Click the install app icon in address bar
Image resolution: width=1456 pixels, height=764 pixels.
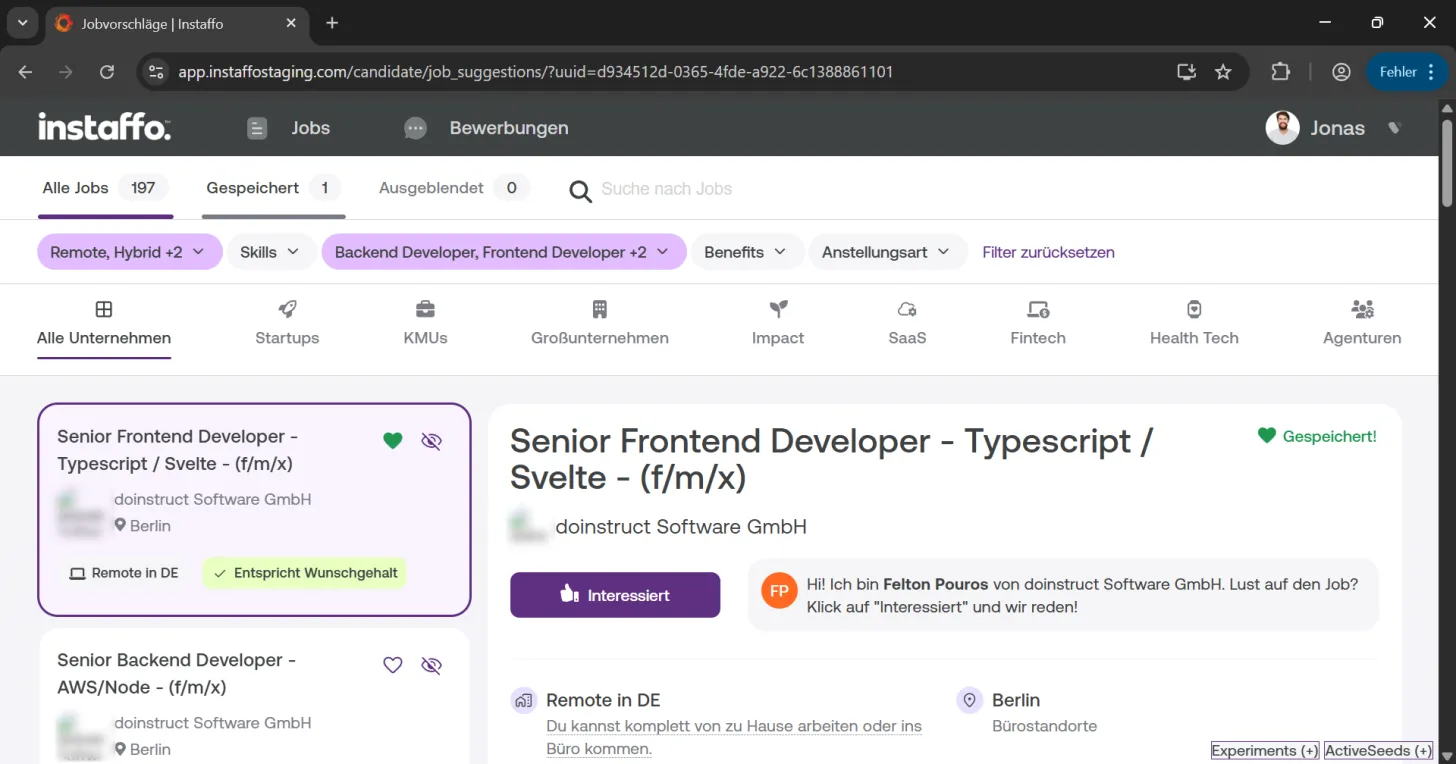pos(1186,72)
